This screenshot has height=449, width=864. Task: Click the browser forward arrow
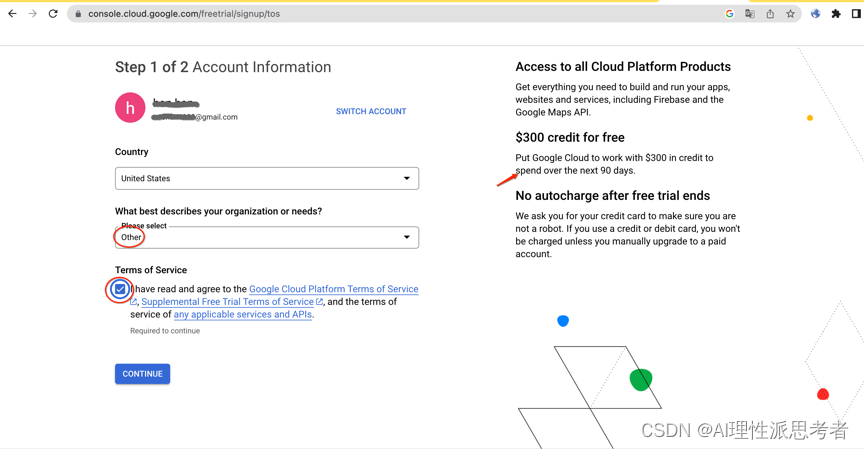click(x=32, y=14)
